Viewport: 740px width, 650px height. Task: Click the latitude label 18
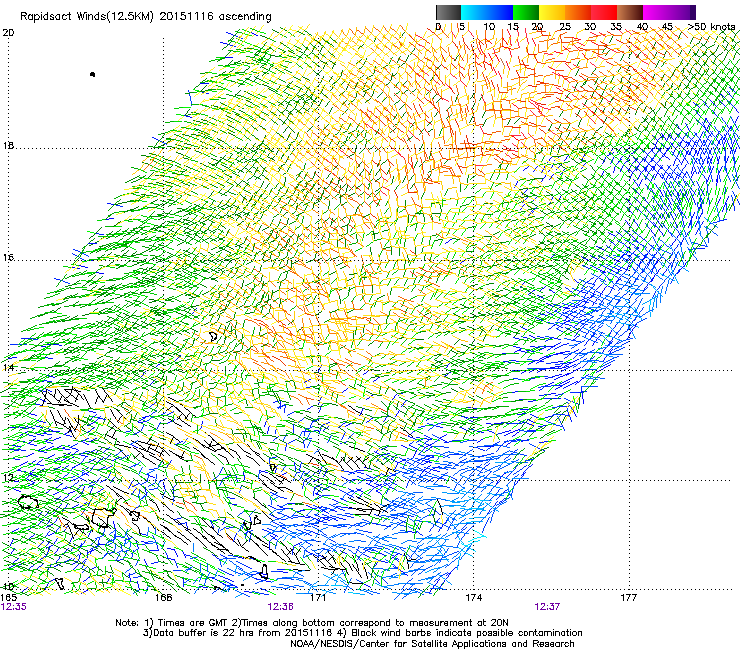tap(8, 146)
